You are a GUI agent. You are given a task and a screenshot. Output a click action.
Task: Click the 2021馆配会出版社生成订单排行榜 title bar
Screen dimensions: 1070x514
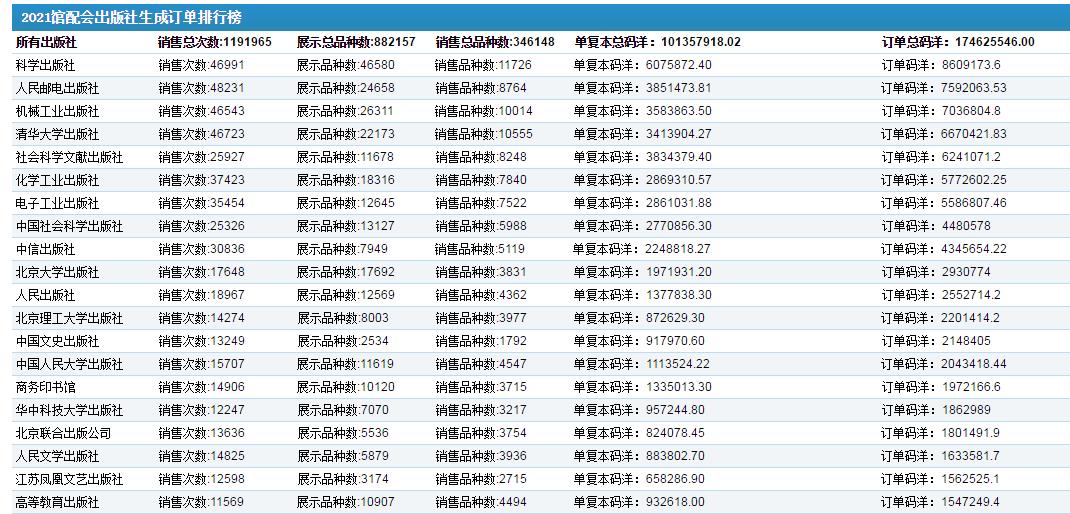point(130,18)
